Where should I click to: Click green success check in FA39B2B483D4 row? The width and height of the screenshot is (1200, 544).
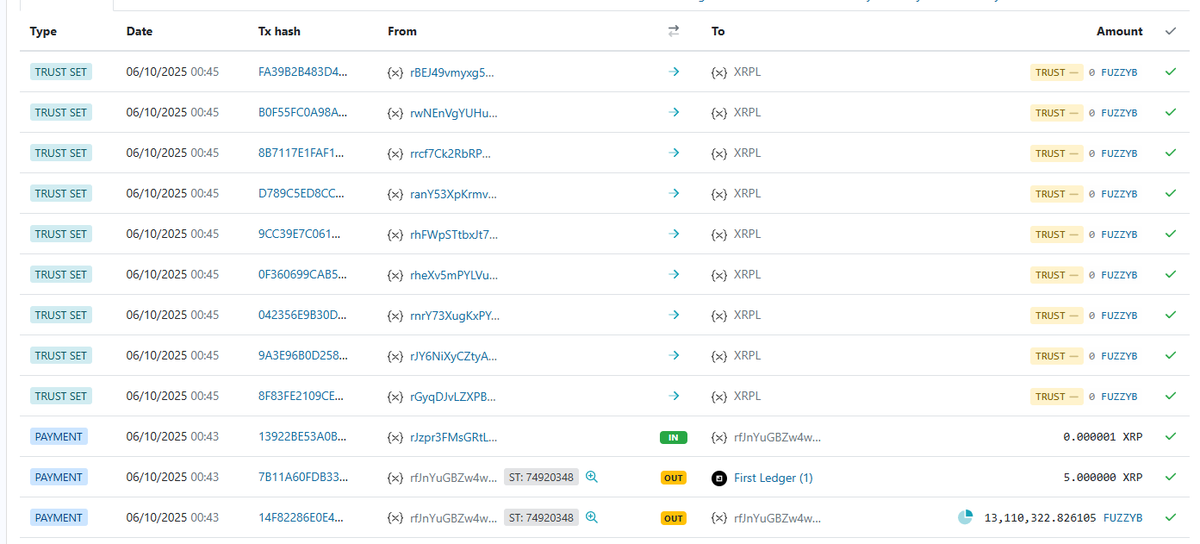click(x=1170, y=72)
